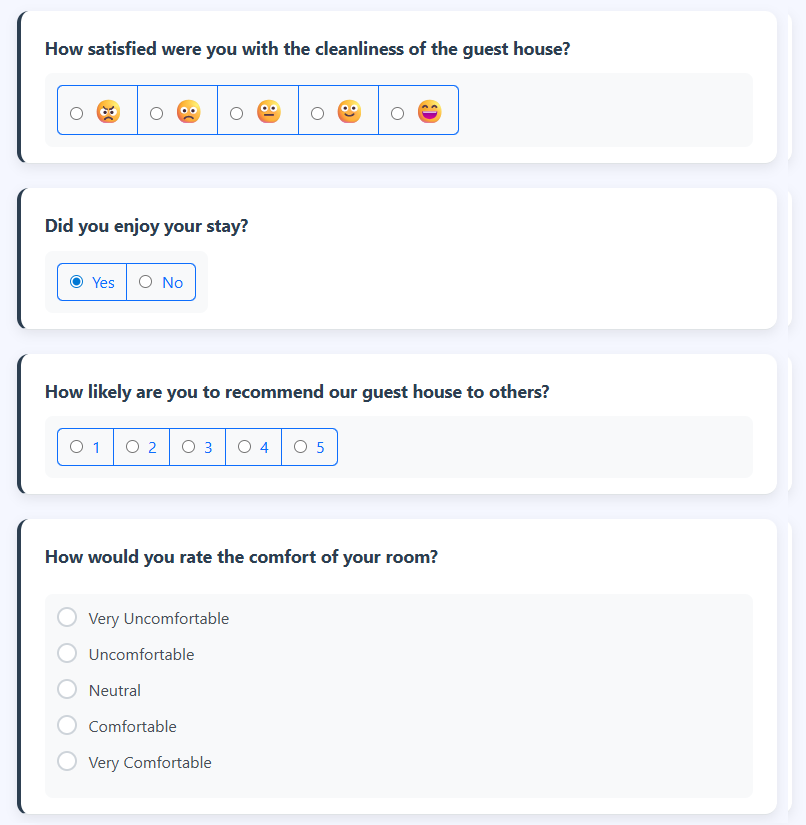
Task: Click the recommendation question heading
Action: [298, 391]
